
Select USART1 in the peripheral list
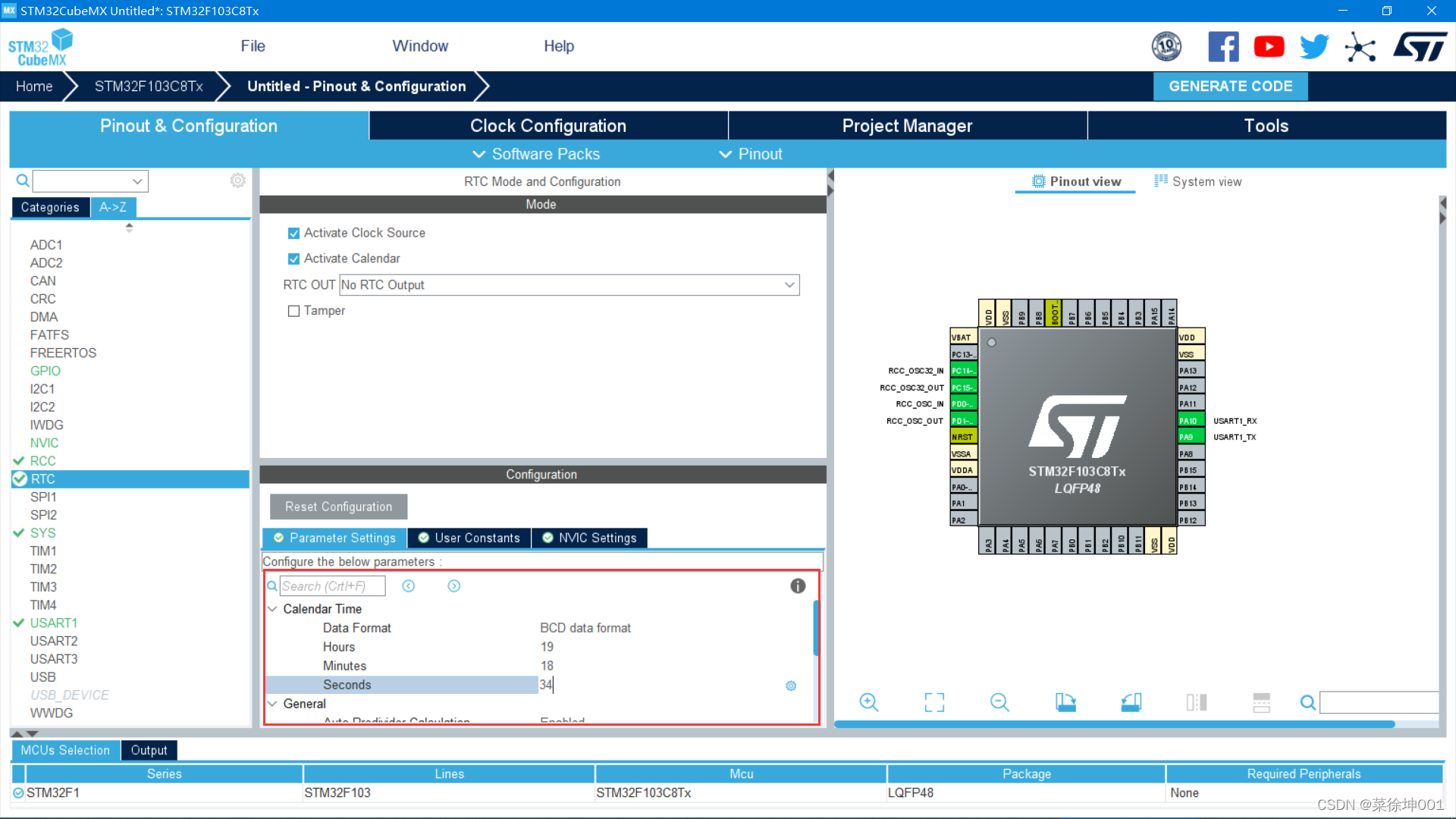[53, 623]
